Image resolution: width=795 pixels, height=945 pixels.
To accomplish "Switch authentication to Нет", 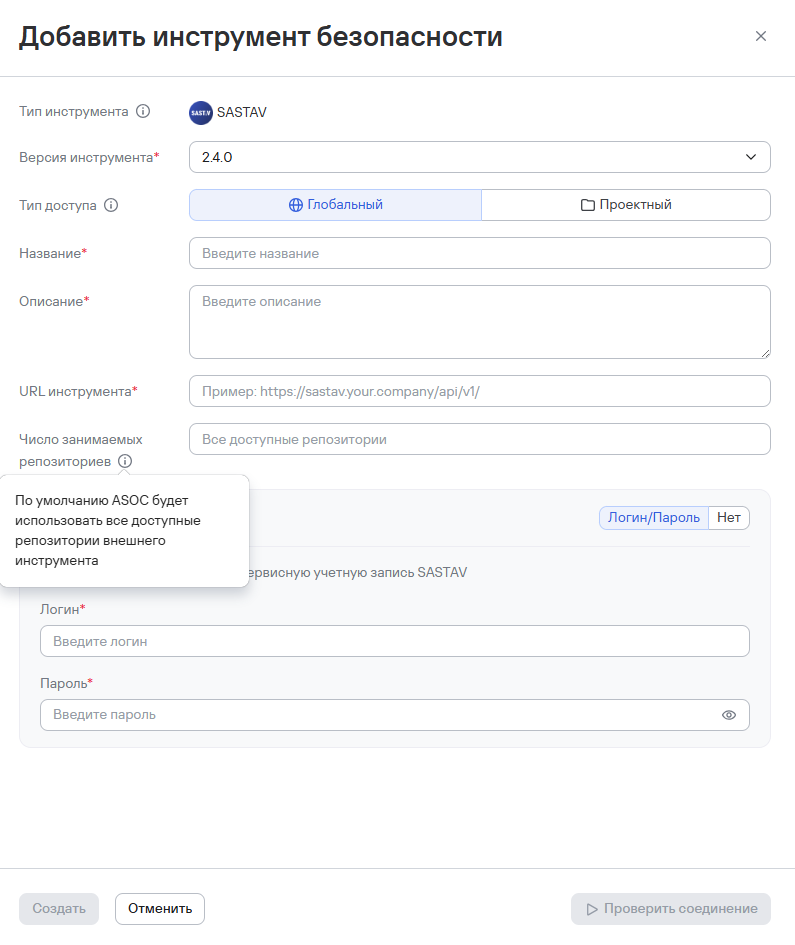I will point(729,517).
